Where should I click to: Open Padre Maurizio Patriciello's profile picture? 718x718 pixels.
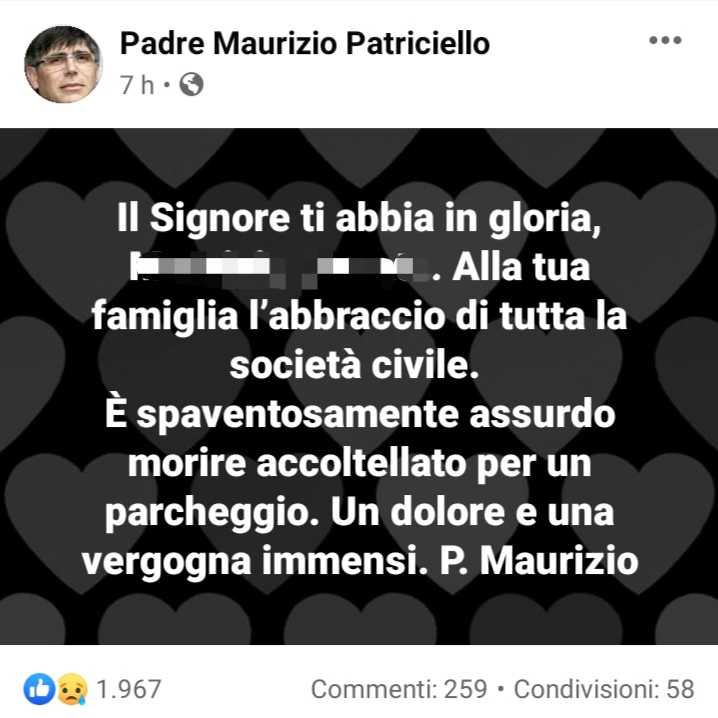tap(63, 64)
